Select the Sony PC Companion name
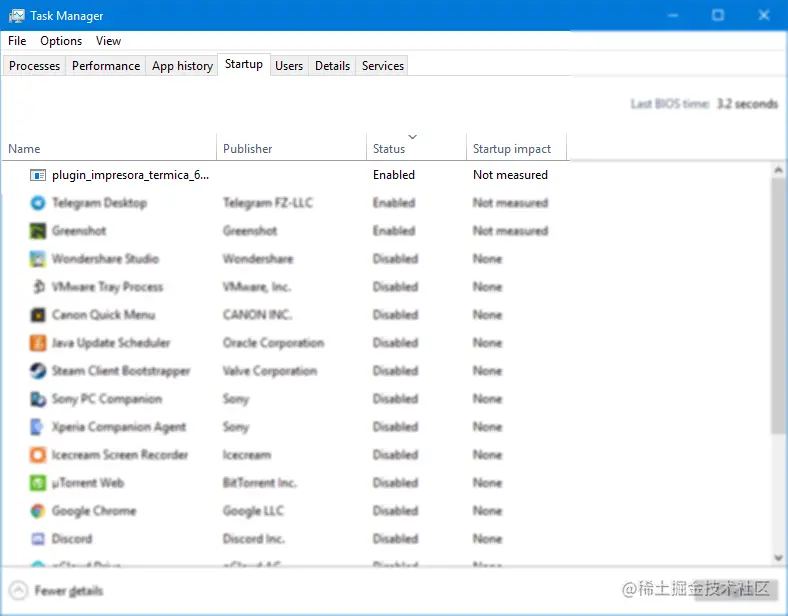This screenshot has width=788, height=616. coord(107,399)
